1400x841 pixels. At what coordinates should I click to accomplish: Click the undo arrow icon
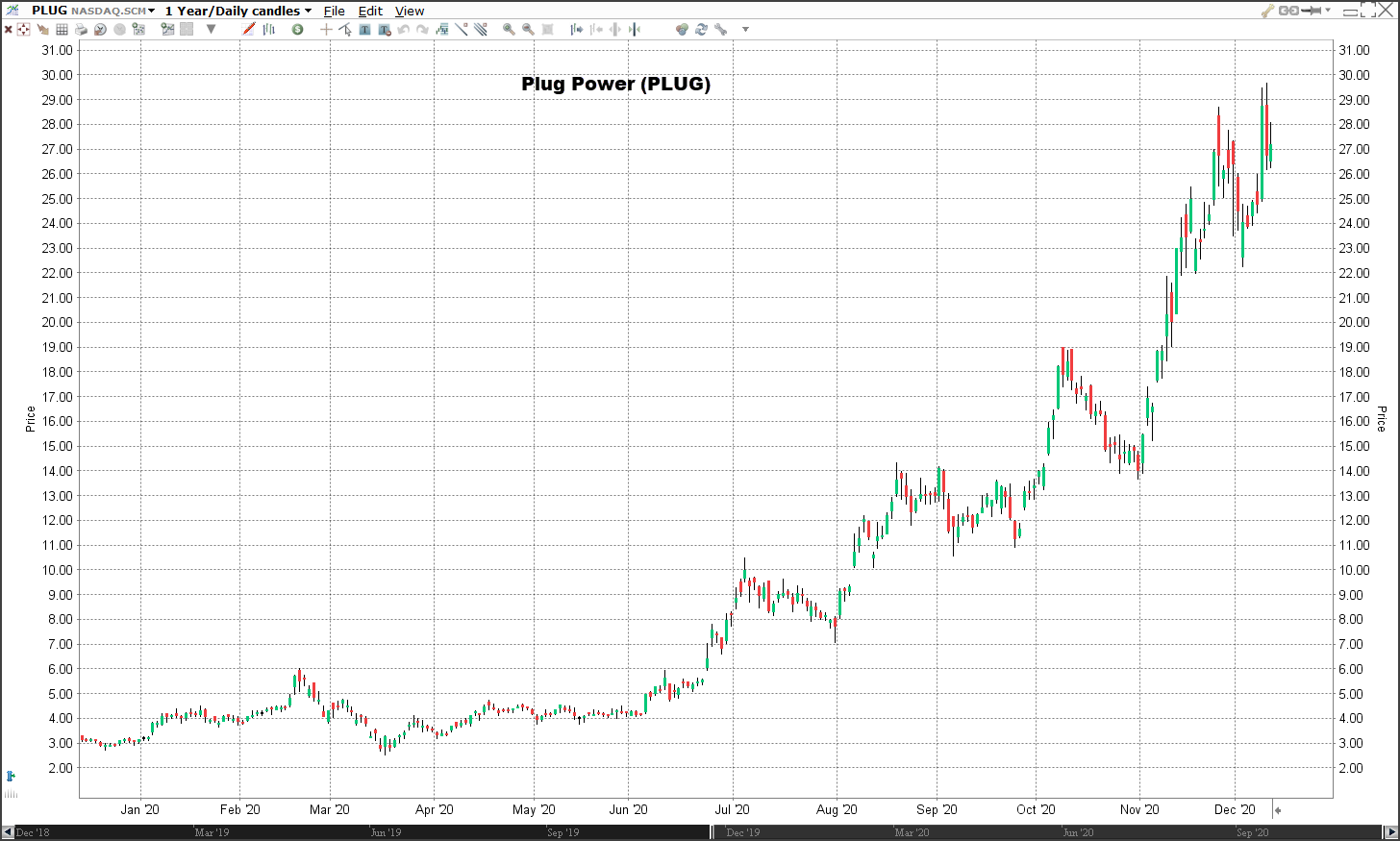pos(404,30)
